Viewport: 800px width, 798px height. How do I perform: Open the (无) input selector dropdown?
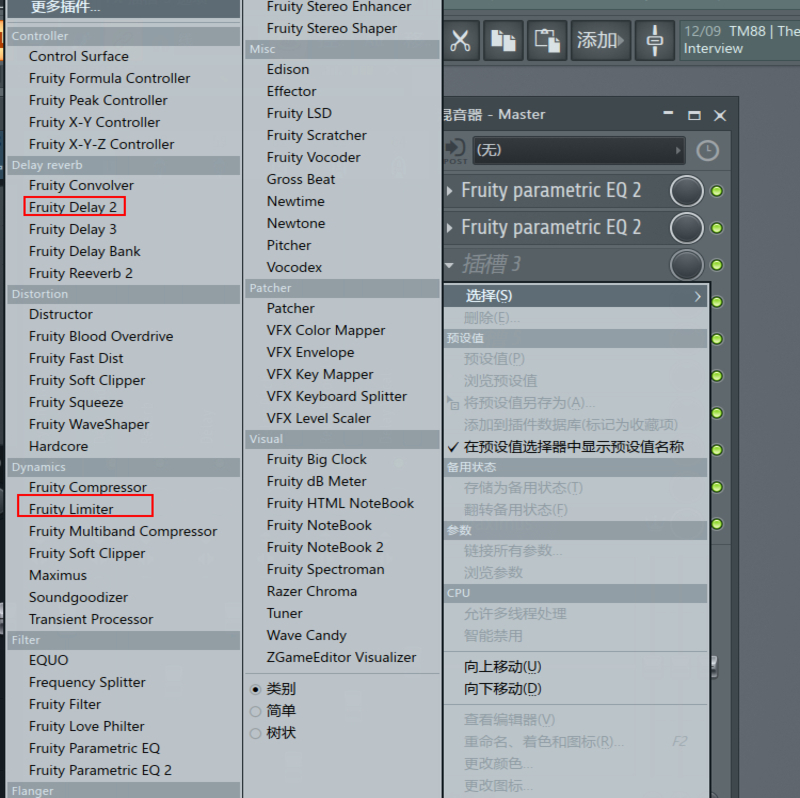579,150
